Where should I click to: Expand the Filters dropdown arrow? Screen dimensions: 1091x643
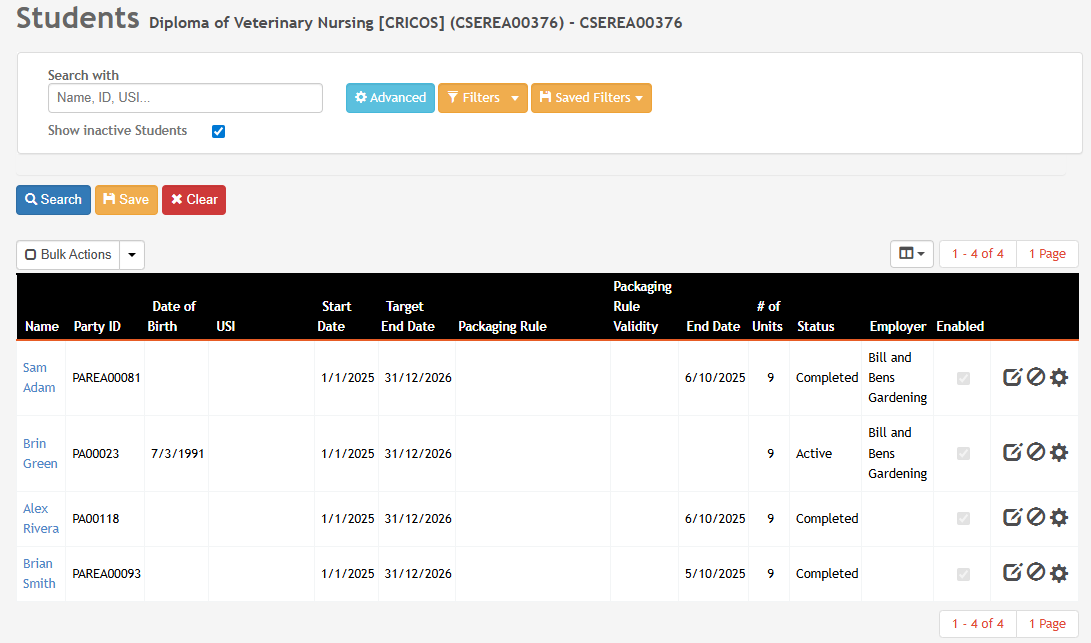pyautogui.click(x=515, y=98)
